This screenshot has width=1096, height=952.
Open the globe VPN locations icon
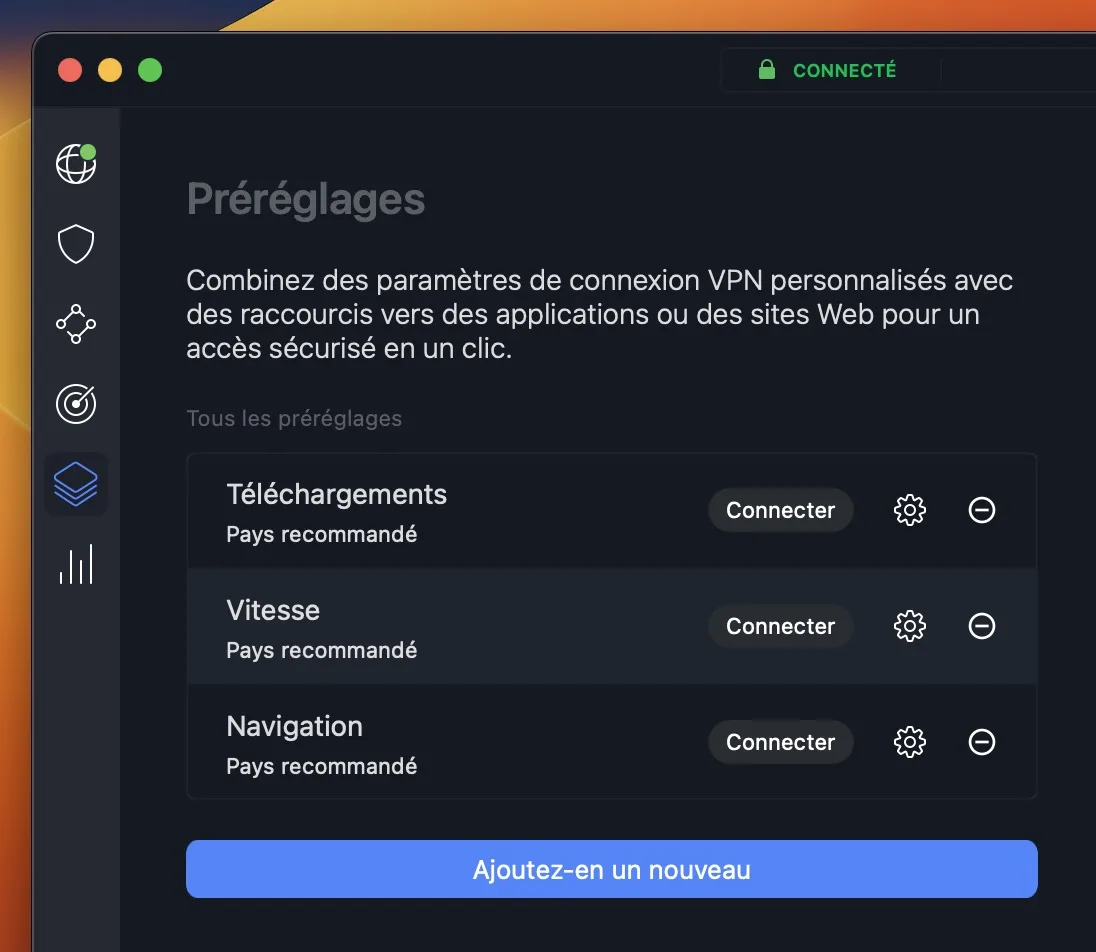76,164
